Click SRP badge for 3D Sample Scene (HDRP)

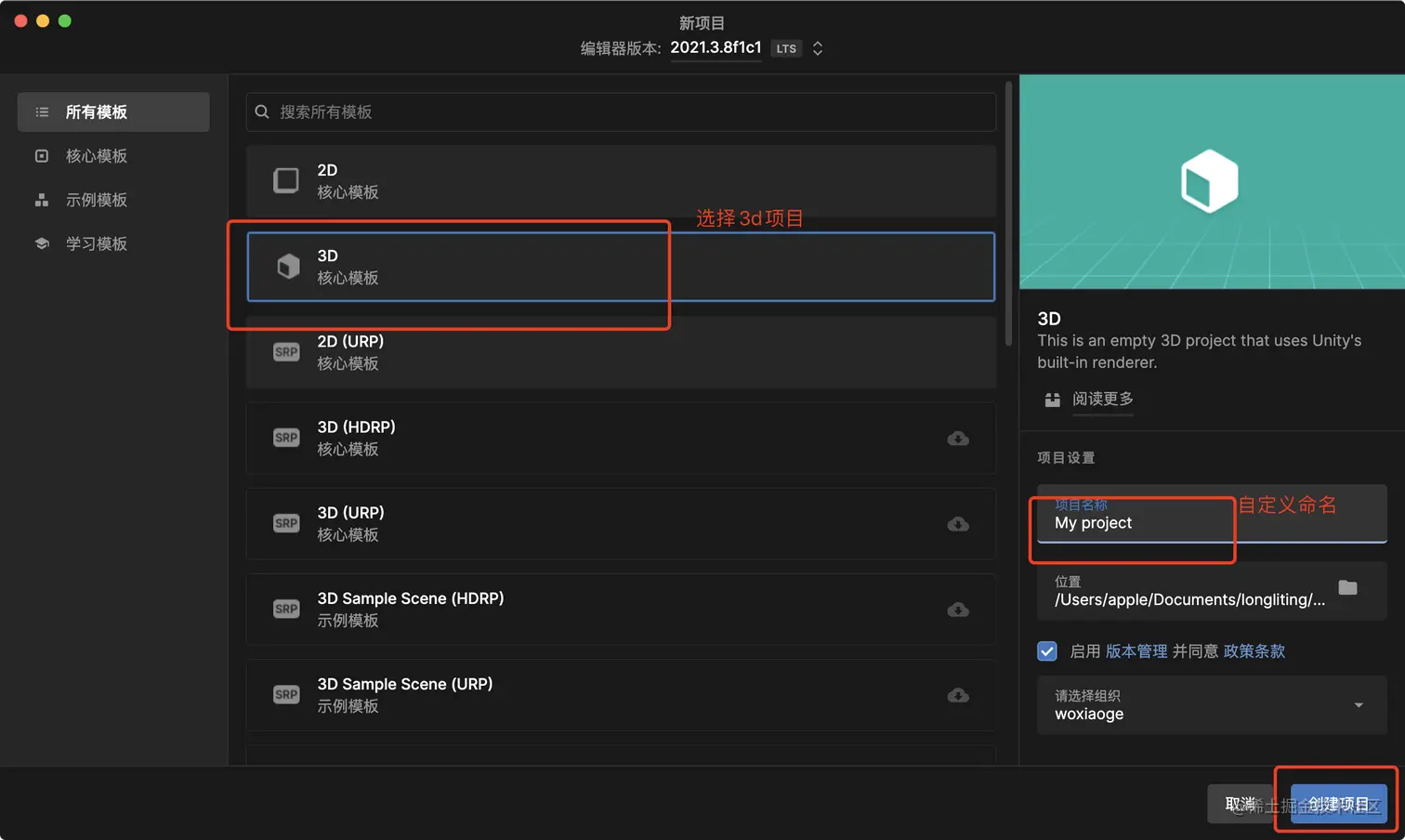coord(286,609)
